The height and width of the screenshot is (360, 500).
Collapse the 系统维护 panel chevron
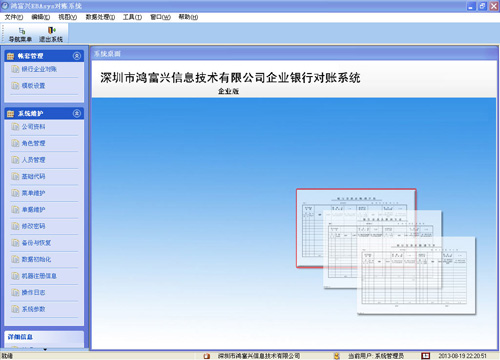click(x=77, y=113)
